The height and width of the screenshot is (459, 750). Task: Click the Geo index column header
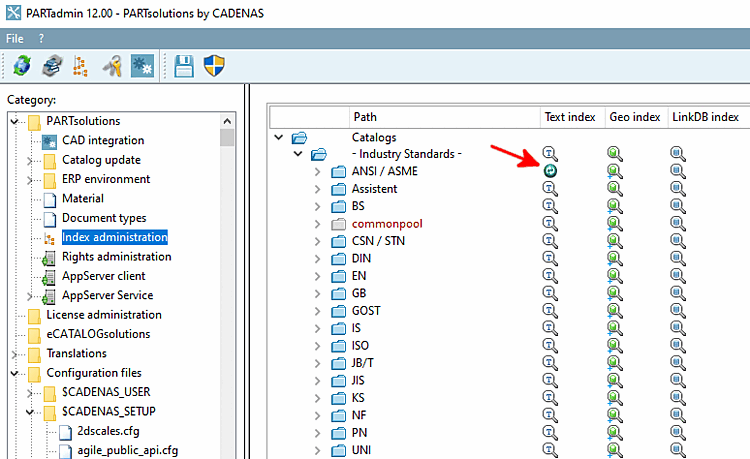click(635, 117)
